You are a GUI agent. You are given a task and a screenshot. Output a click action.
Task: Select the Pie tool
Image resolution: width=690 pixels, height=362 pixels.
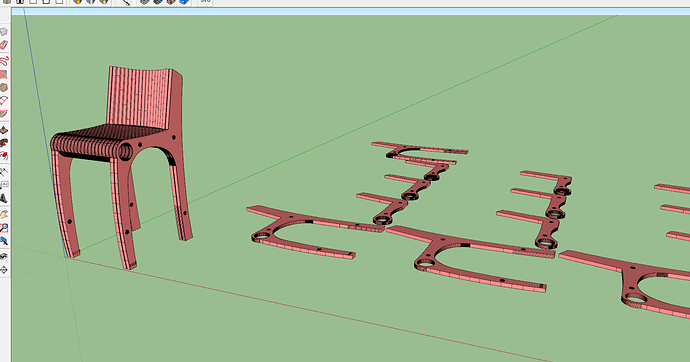coord(4,114)
